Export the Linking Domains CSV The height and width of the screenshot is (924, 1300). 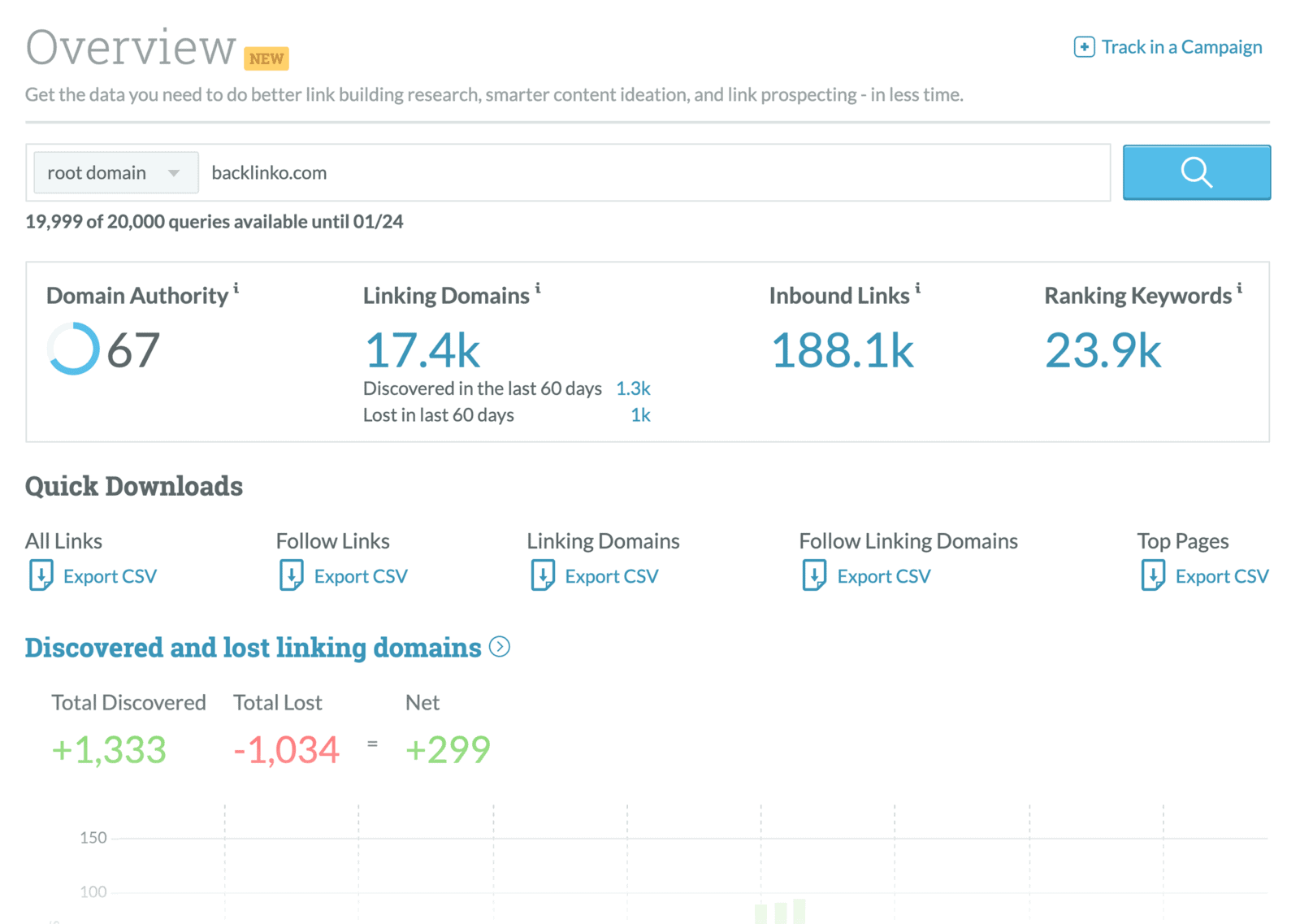click(x=612, y=575)
